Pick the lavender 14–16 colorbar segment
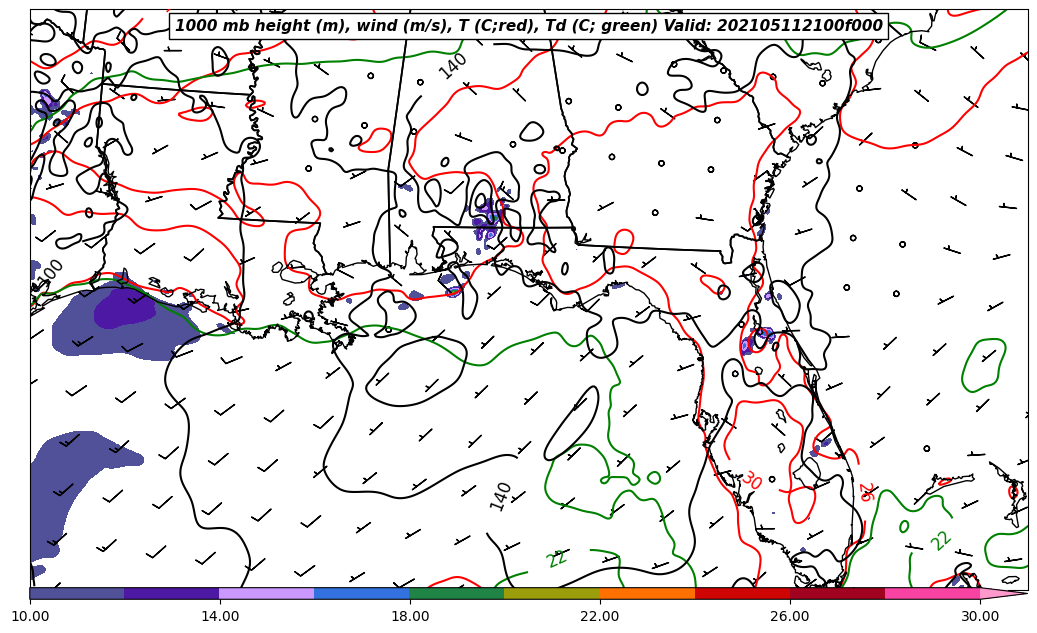Viewport: 1037px width, 633px height. 267,593
